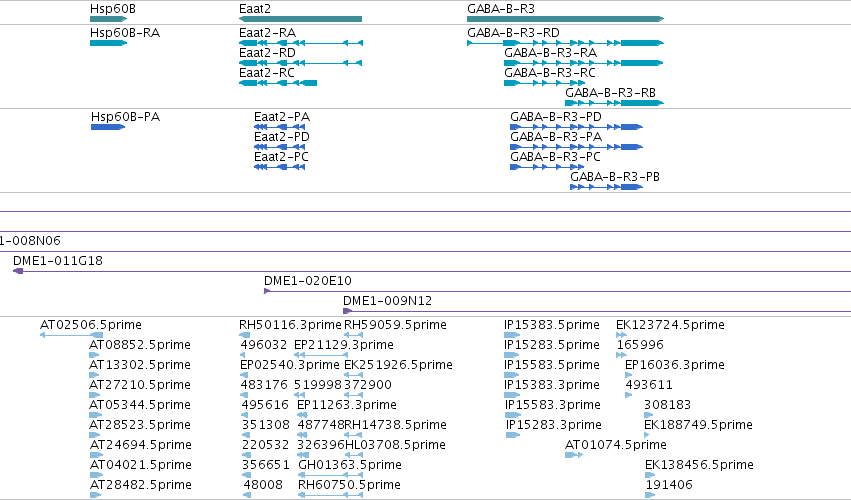This screenshot has width=851, height=500.
Task: Select the AT08852.5prime EST label
Action: pyautogui.click(x=140, y=345)
